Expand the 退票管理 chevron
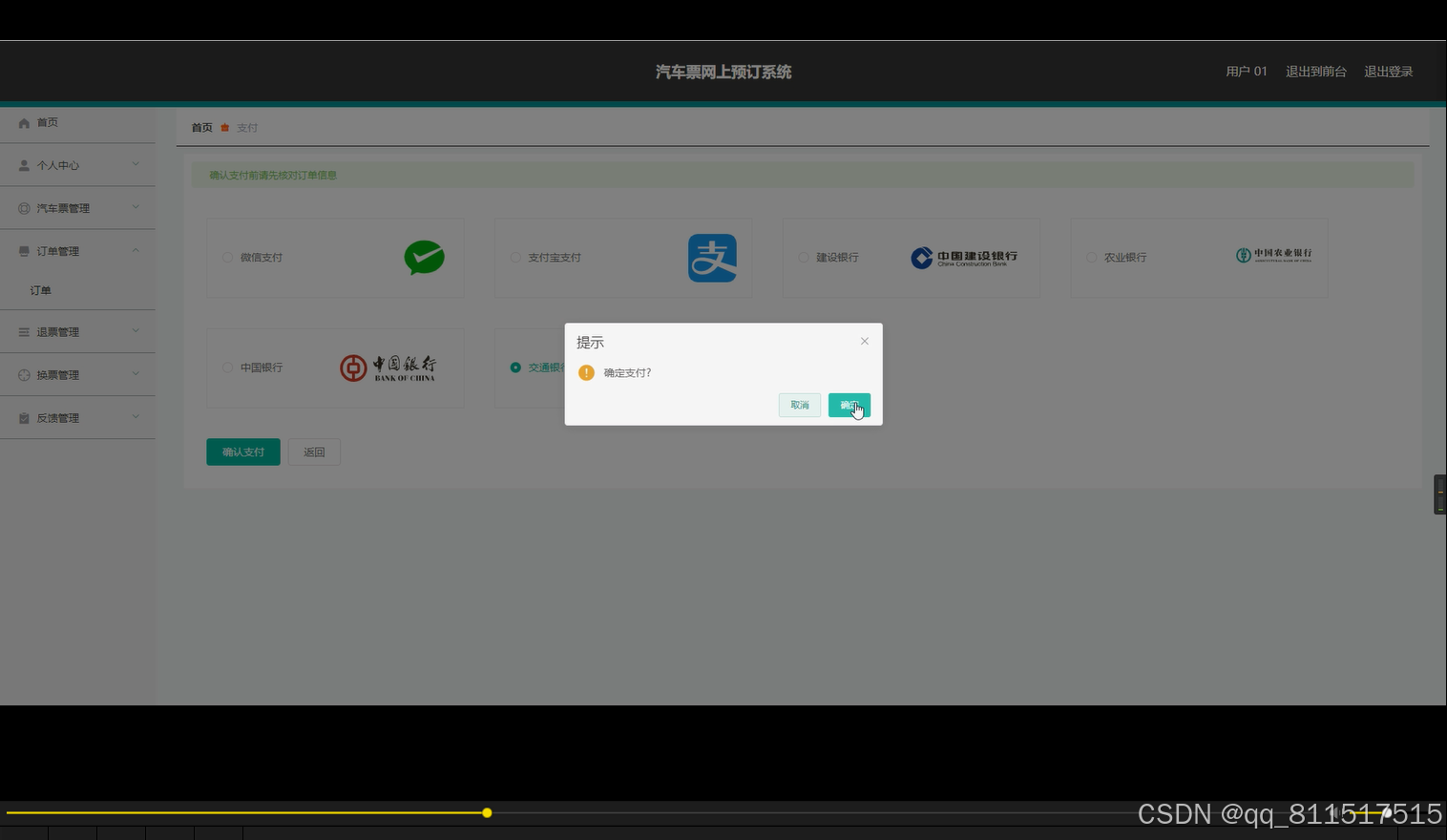 [x=136, y=331]
